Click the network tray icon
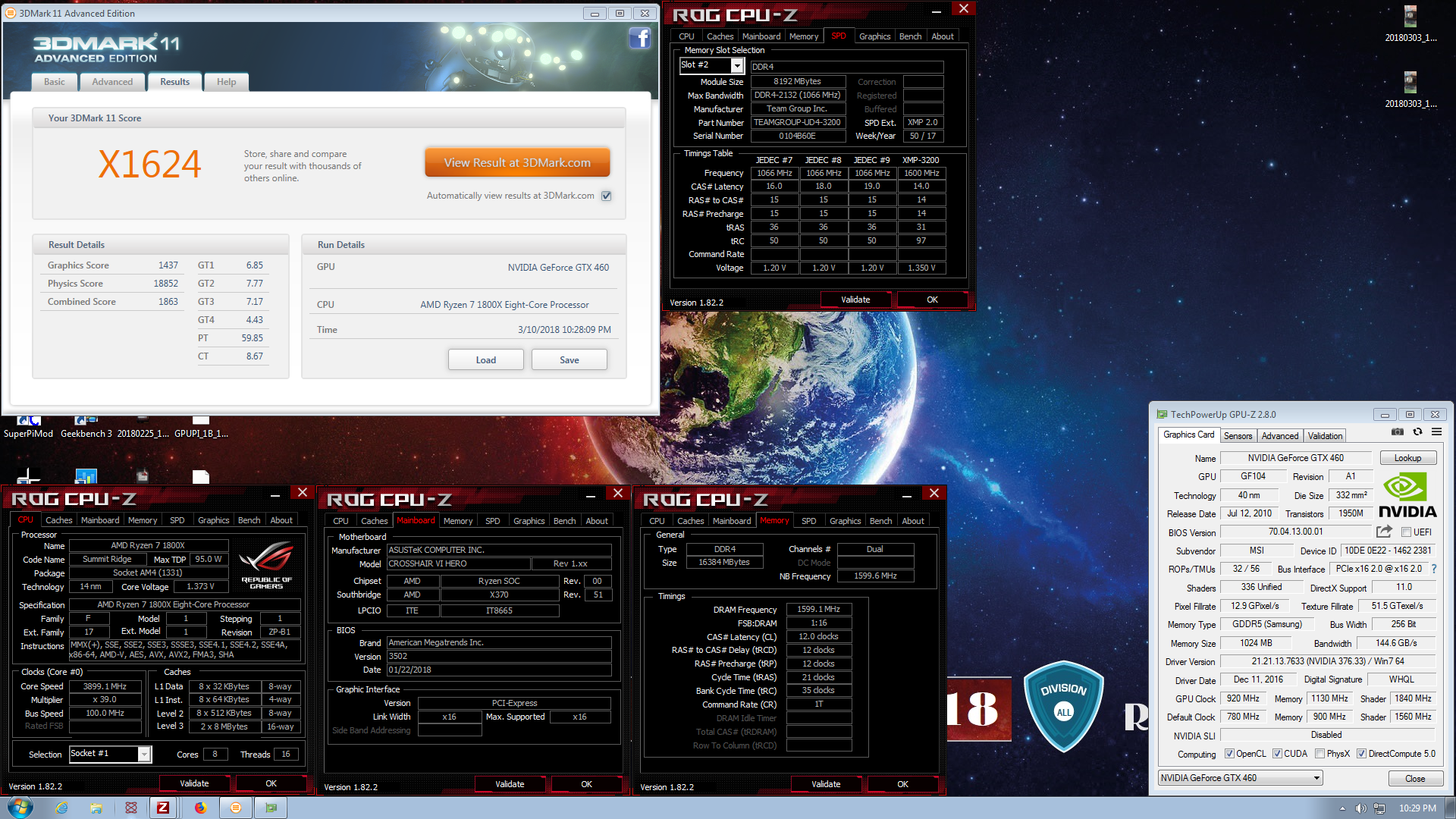Screen dimensions: 1456x819 tap(1379, 808)
